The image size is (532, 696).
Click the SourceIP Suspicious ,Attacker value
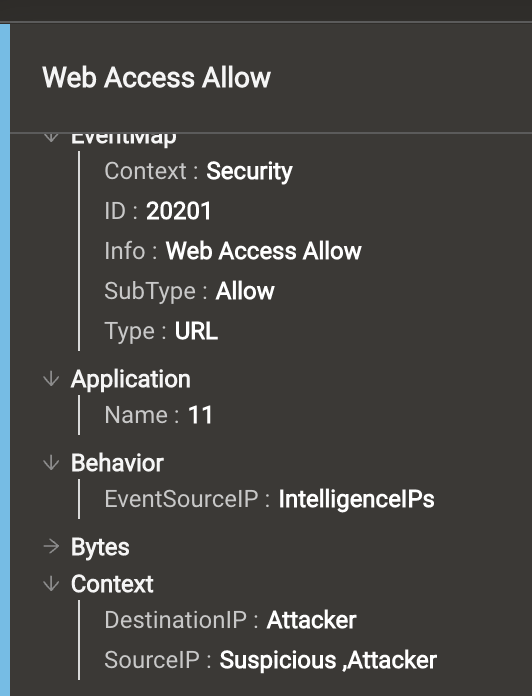[328, 660]
